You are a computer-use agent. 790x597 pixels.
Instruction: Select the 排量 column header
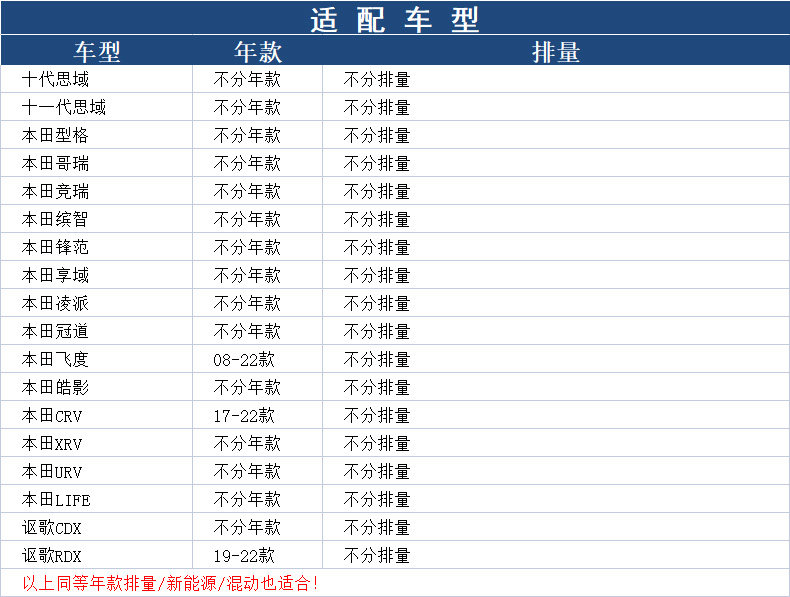[556, 51]
